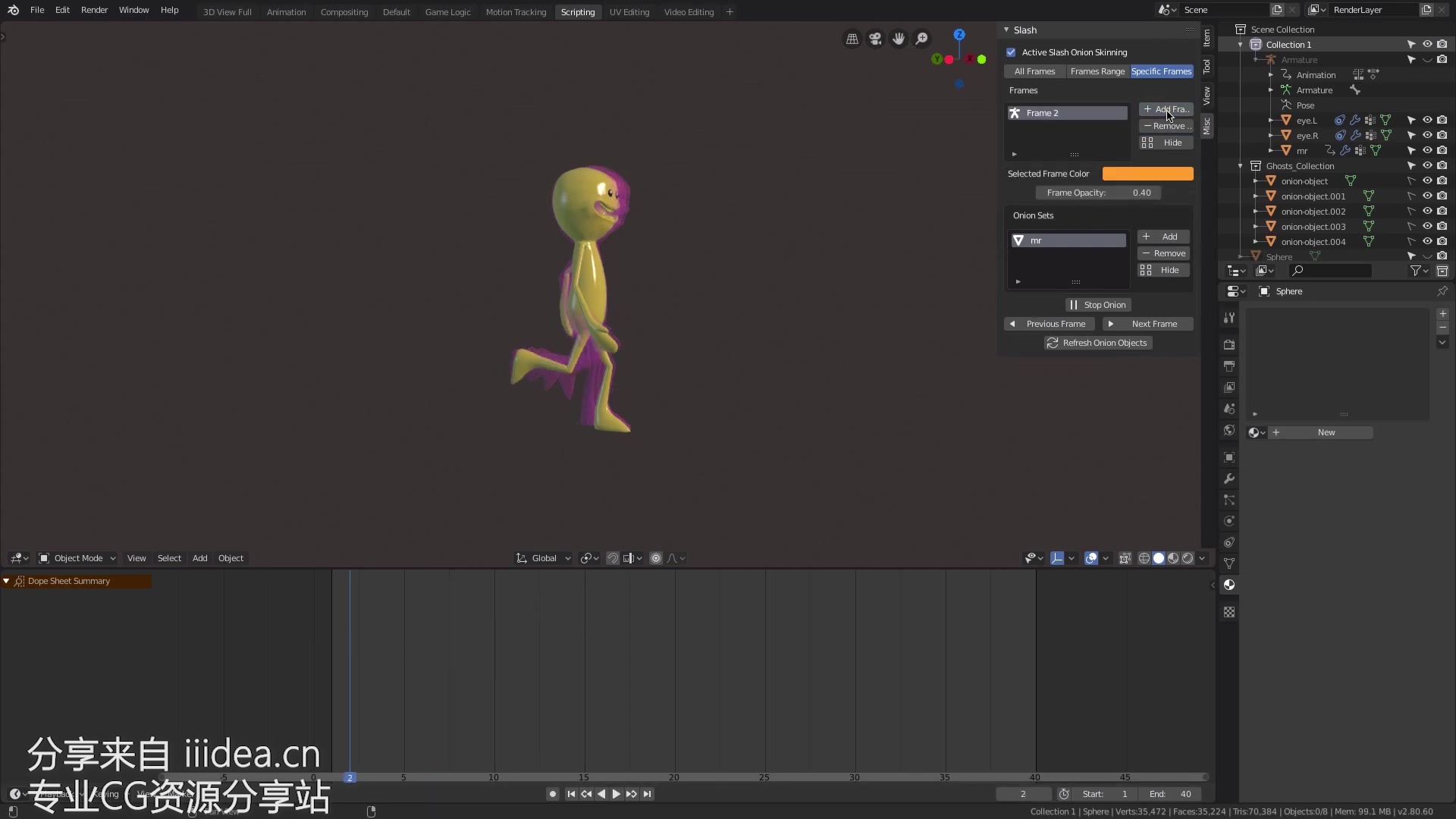Screen dimensions: 1456x819
Task: Open the Render menu in the top bar
Action: tap(94, 11)
